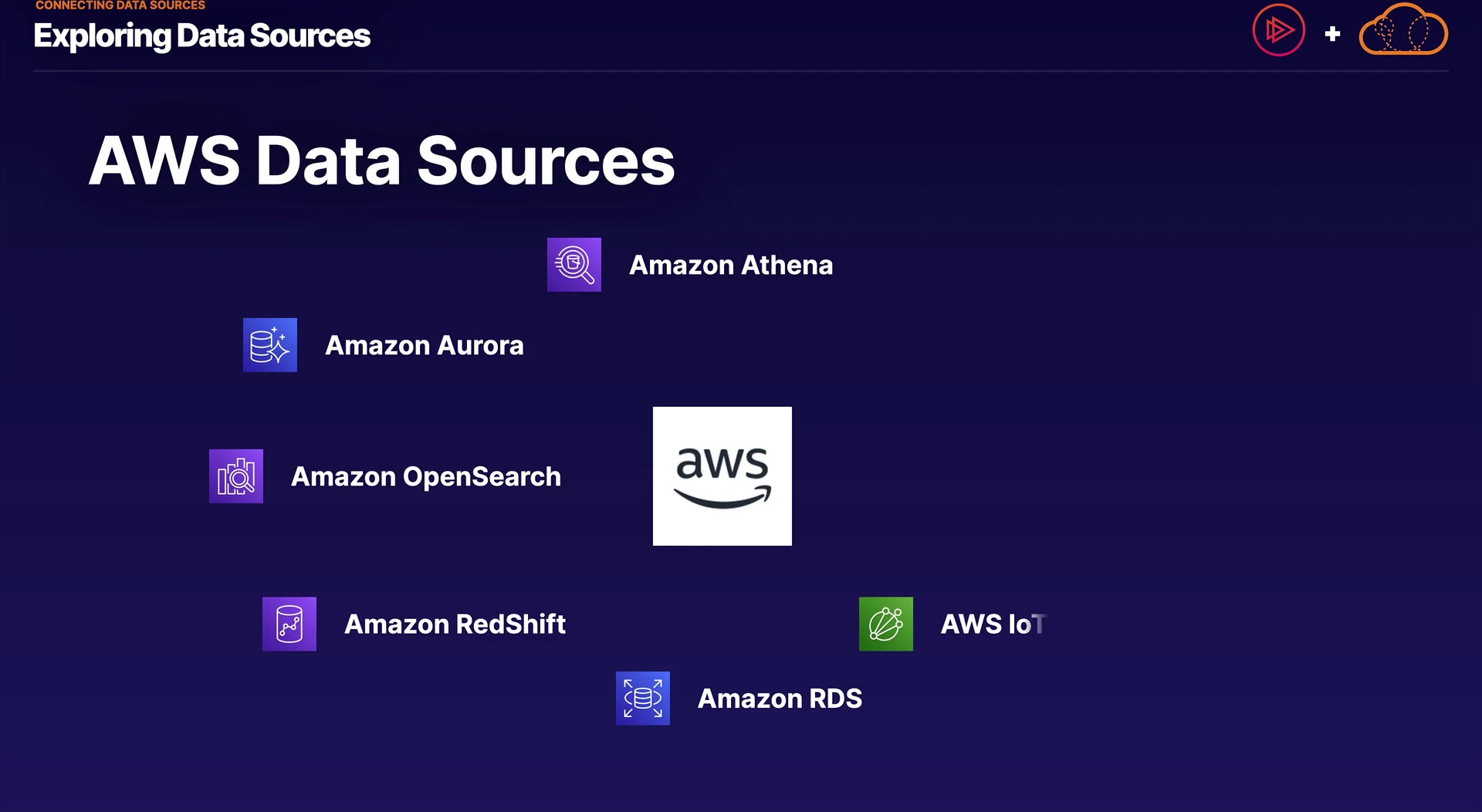Click the Amazon RDS icon

[x=642, y=699]
